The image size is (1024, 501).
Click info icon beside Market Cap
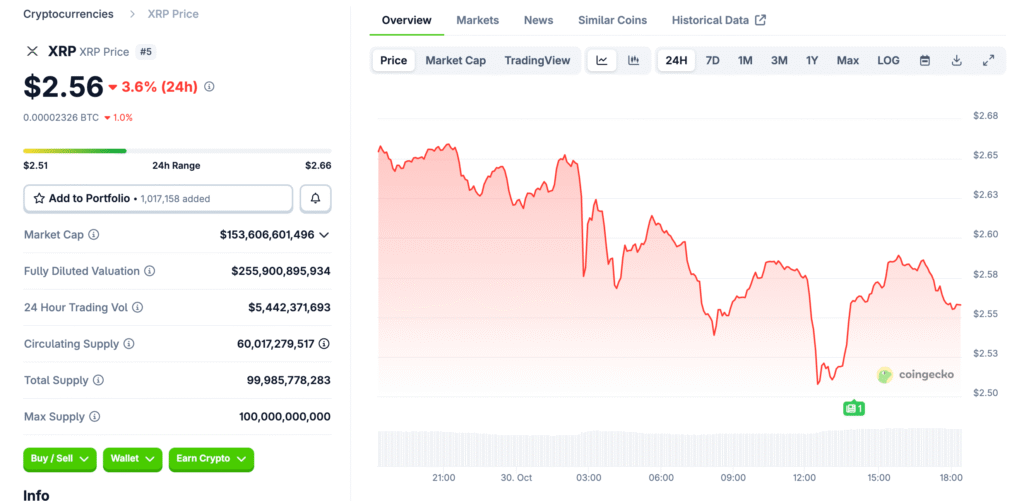pyautogui.click(x=94, y=235)
